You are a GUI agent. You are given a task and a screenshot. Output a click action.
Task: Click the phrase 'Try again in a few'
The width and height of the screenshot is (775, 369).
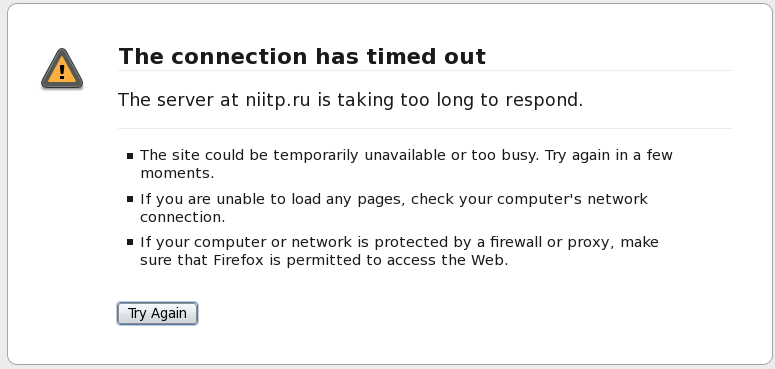609,156
